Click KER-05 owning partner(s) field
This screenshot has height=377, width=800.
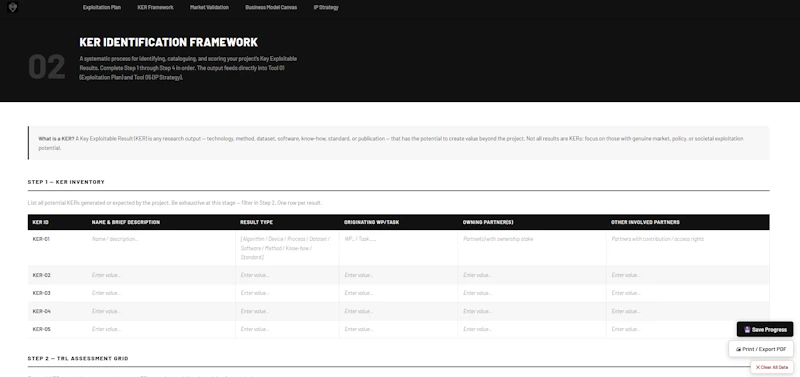532,330
